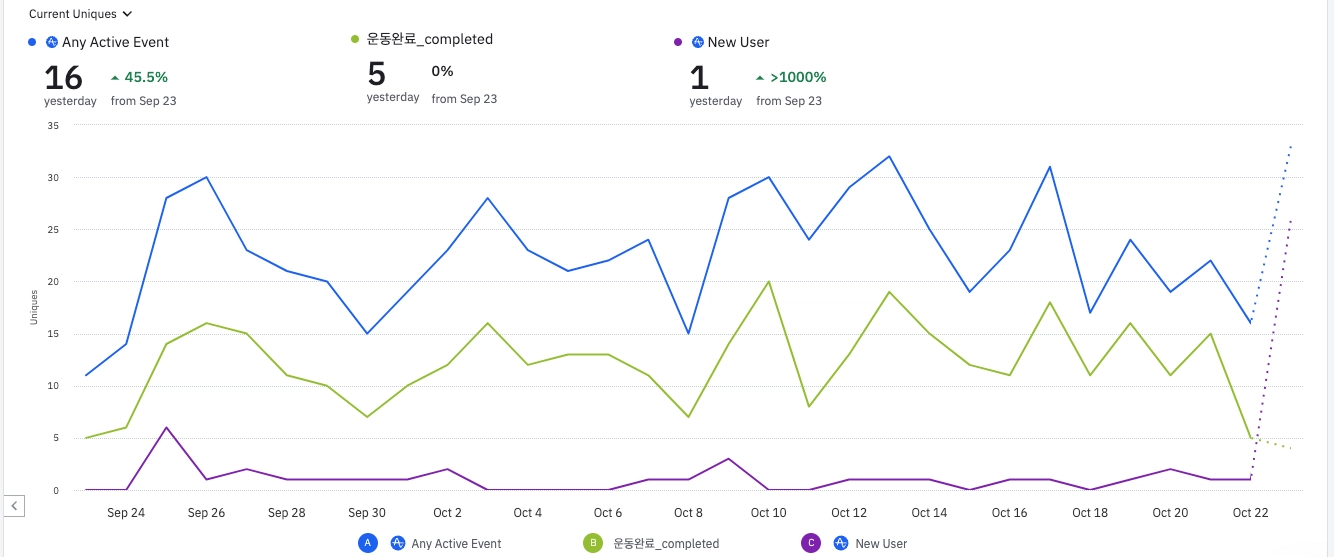Select the Any Active Event metric header
Screen dimensions: 1334x557
pos(115,42)
